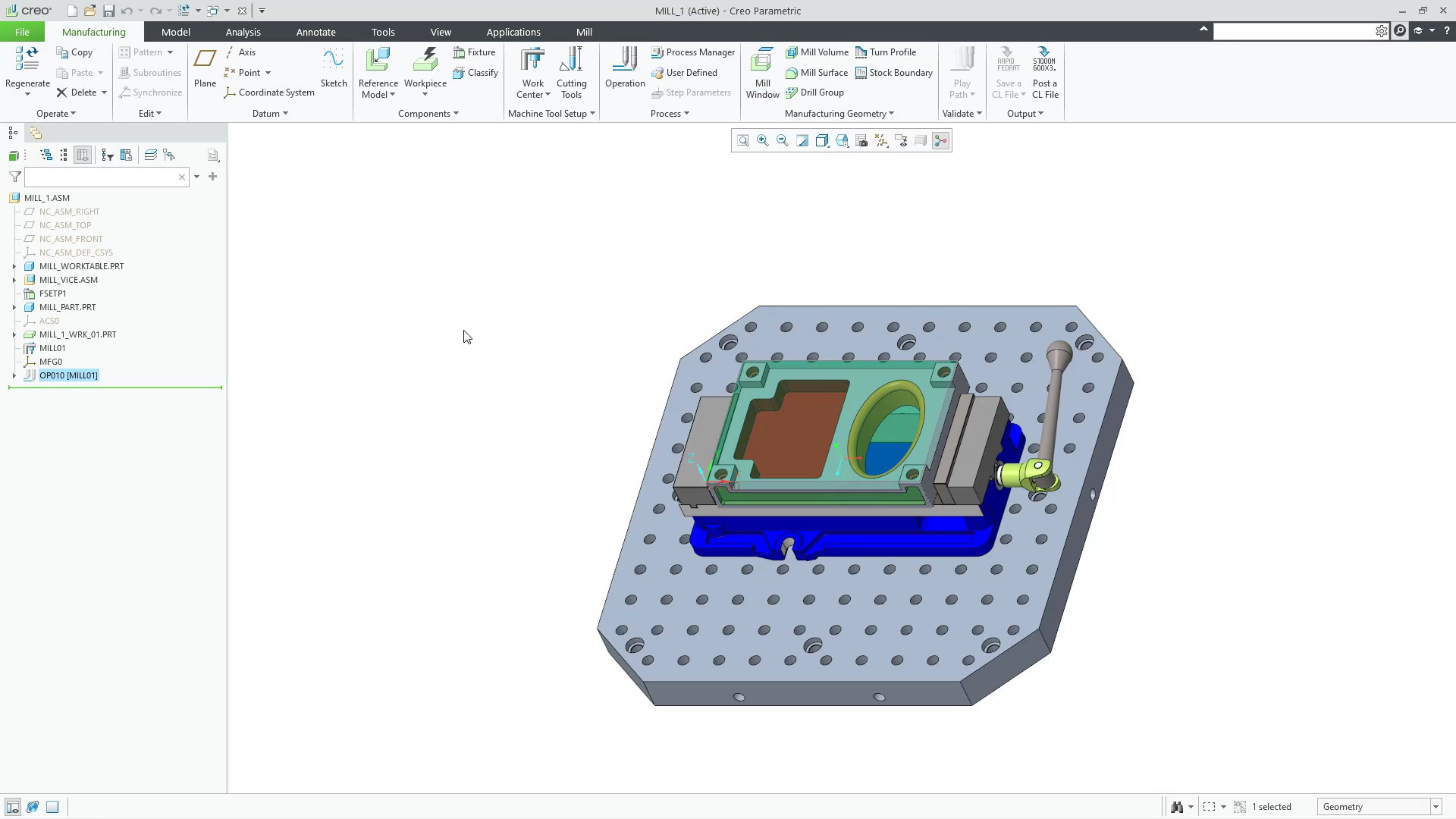Image resolution: width=1456 pixels, height=819 pixels.
Task: Click the model tree filter input field
Action: (x=106, y=177)
